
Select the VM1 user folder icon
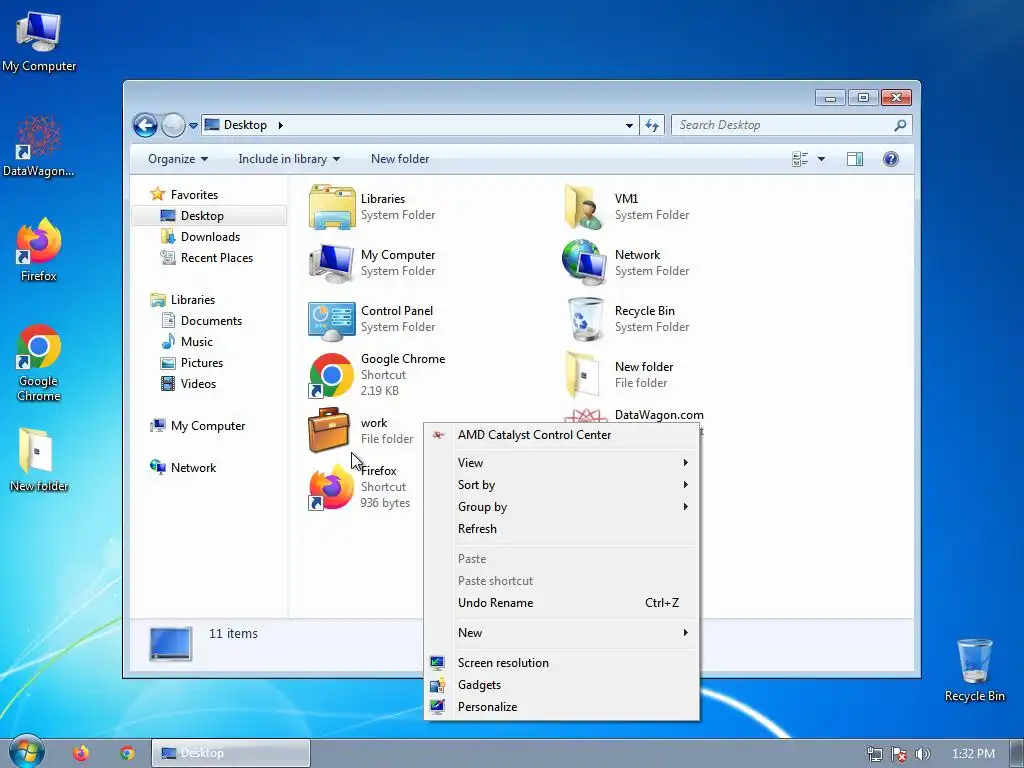coord(583,207)
